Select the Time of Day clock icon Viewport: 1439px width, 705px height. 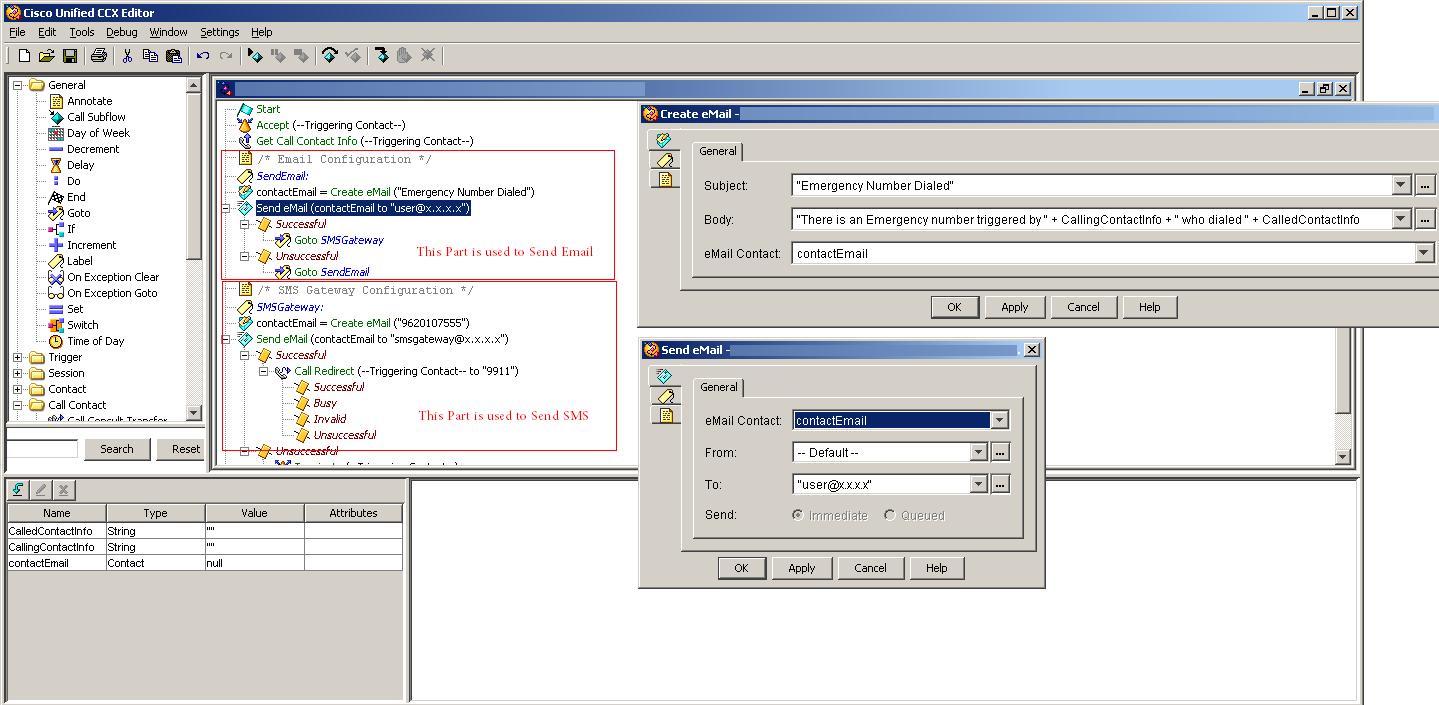[56, 341]
